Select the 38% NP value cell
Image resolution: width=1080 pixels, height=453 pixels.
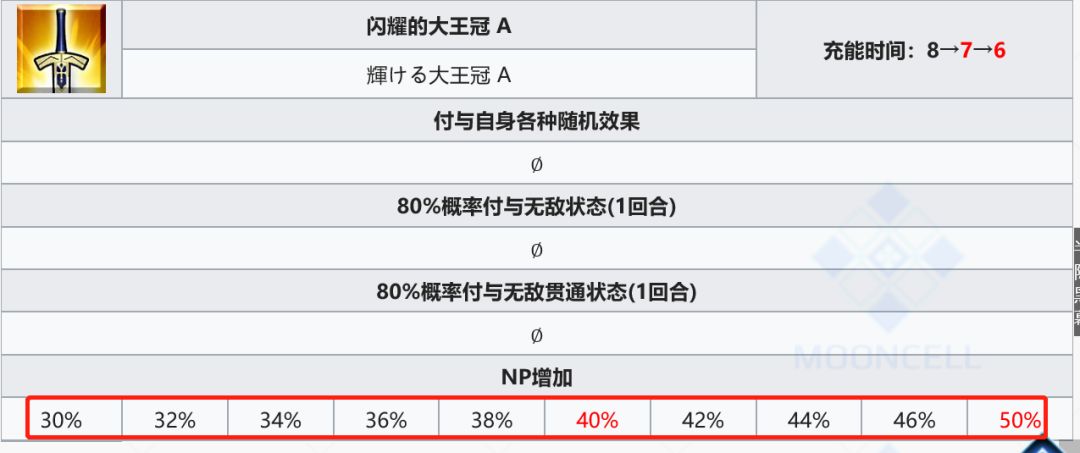click(x=492, y=420)
